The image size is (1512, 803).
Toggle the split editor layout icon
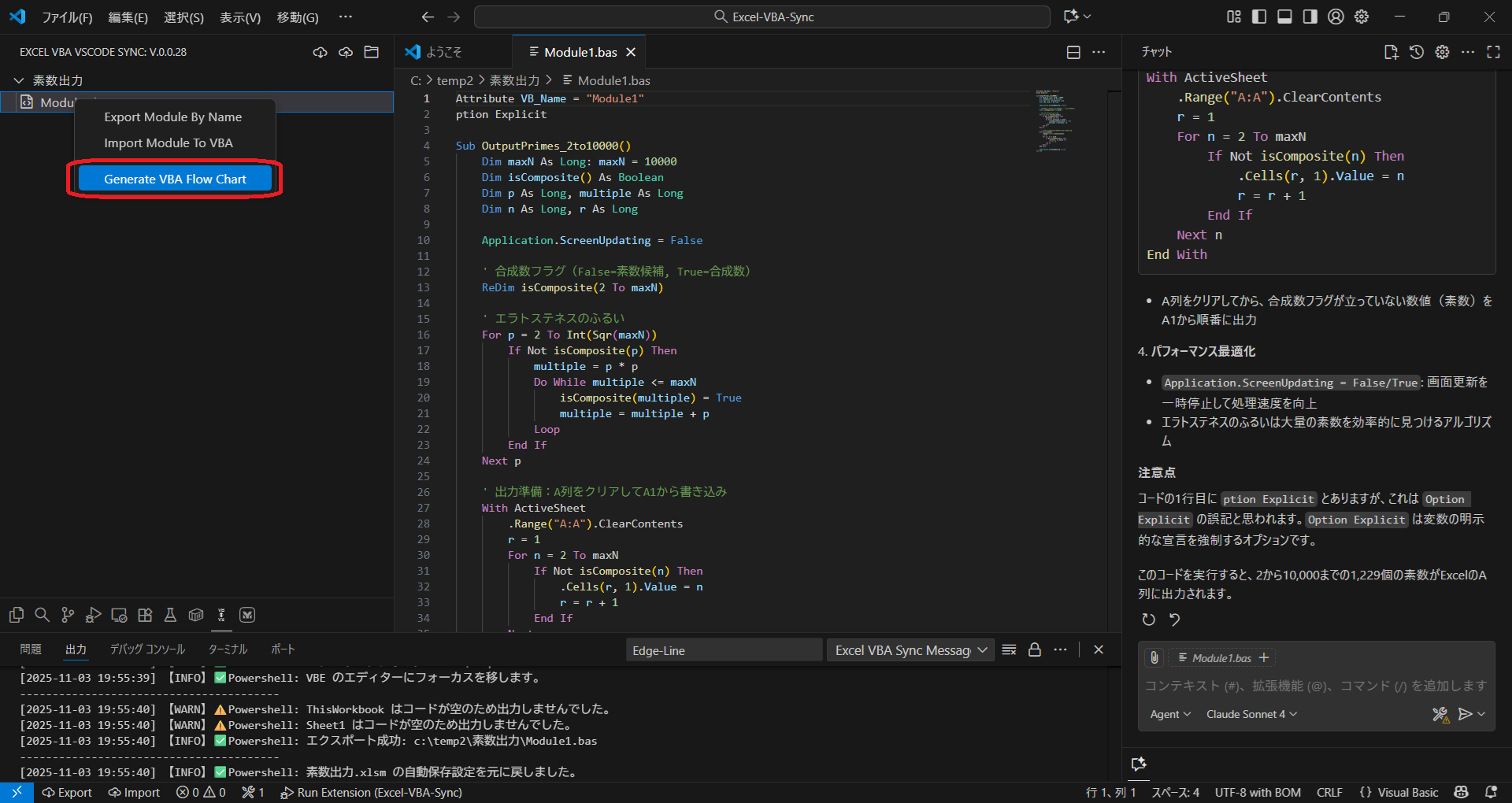click(1073, 52)
